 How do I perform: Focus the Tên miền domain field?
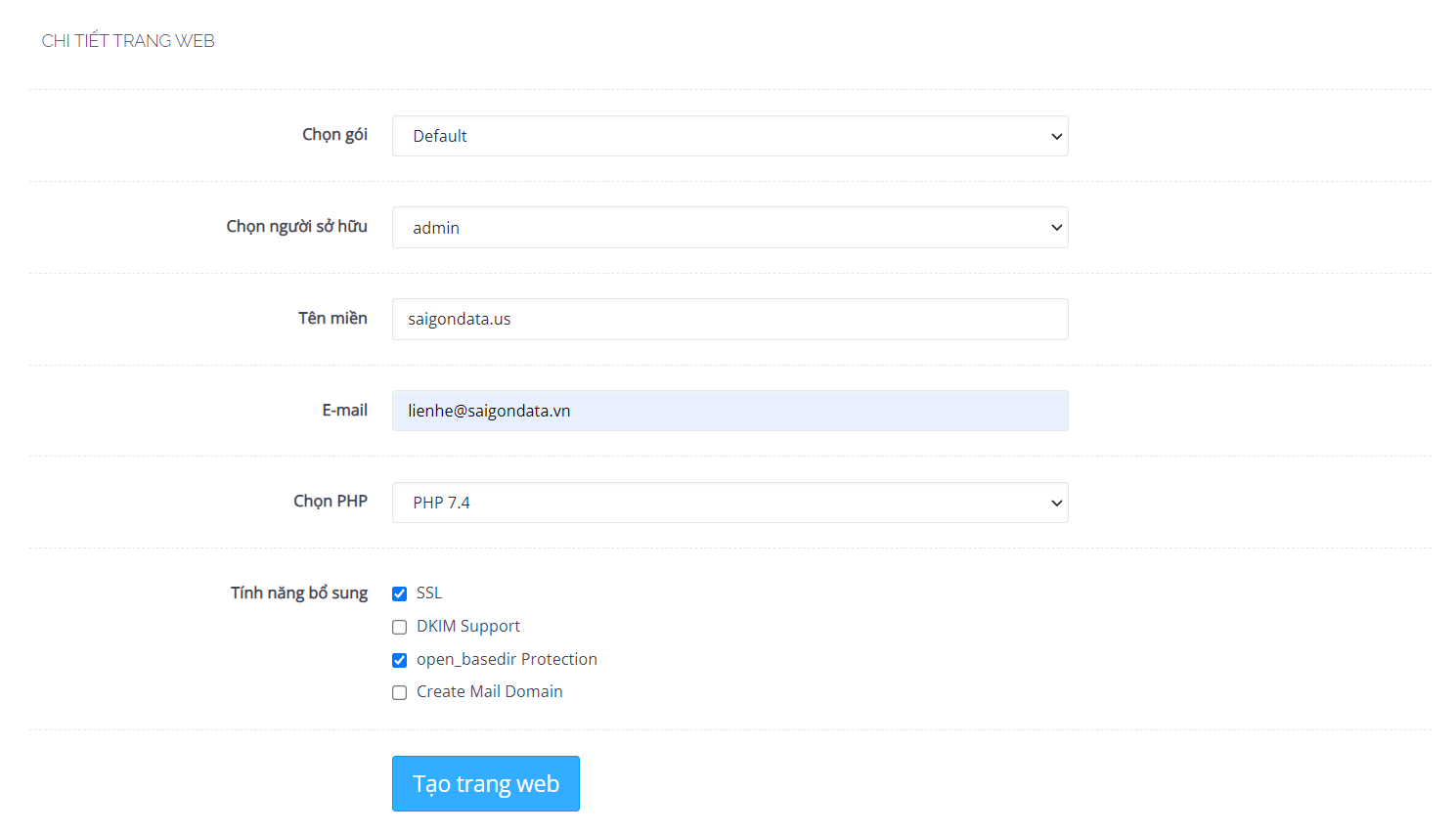tap(729, 319)
